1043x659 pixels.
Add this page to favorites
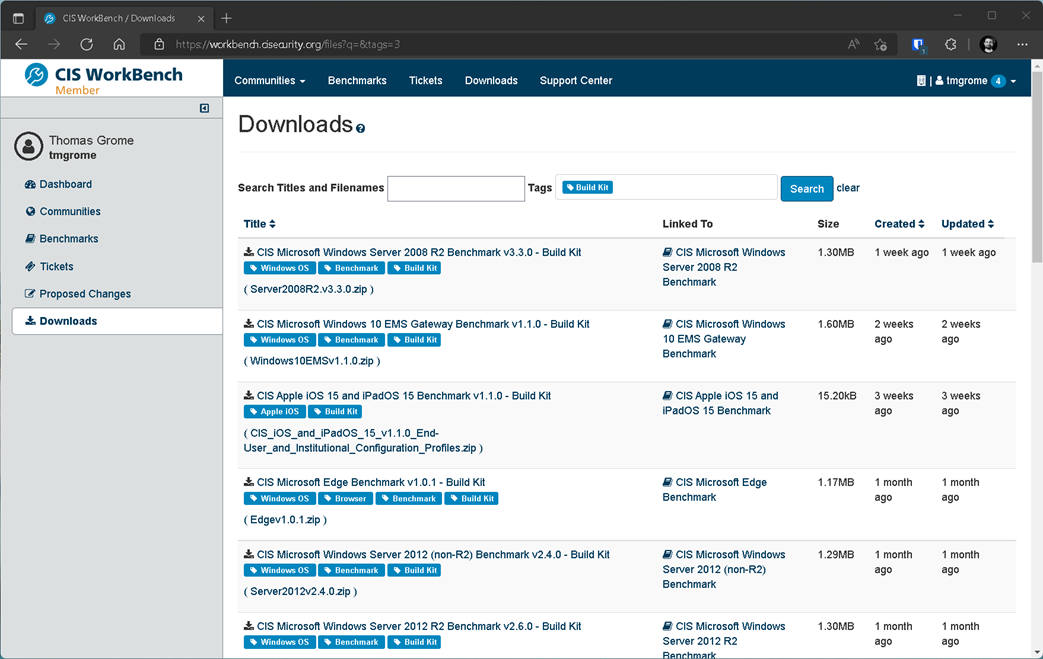[881, 45]
